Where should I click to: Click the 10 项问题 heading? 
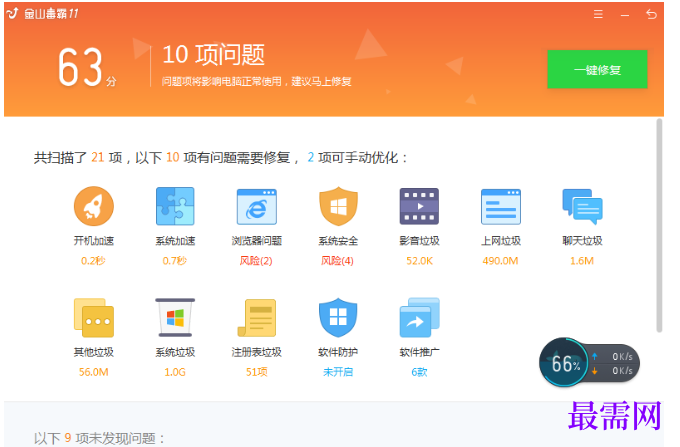[x=213, y=55]
